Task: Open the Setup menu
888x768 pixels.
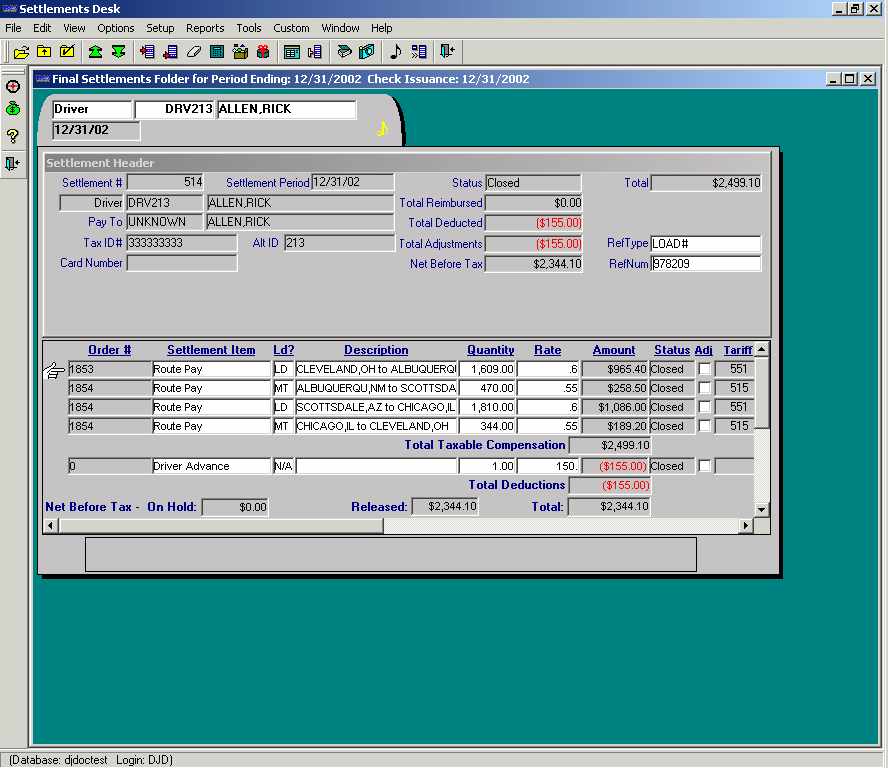Action: coord(160,28)
